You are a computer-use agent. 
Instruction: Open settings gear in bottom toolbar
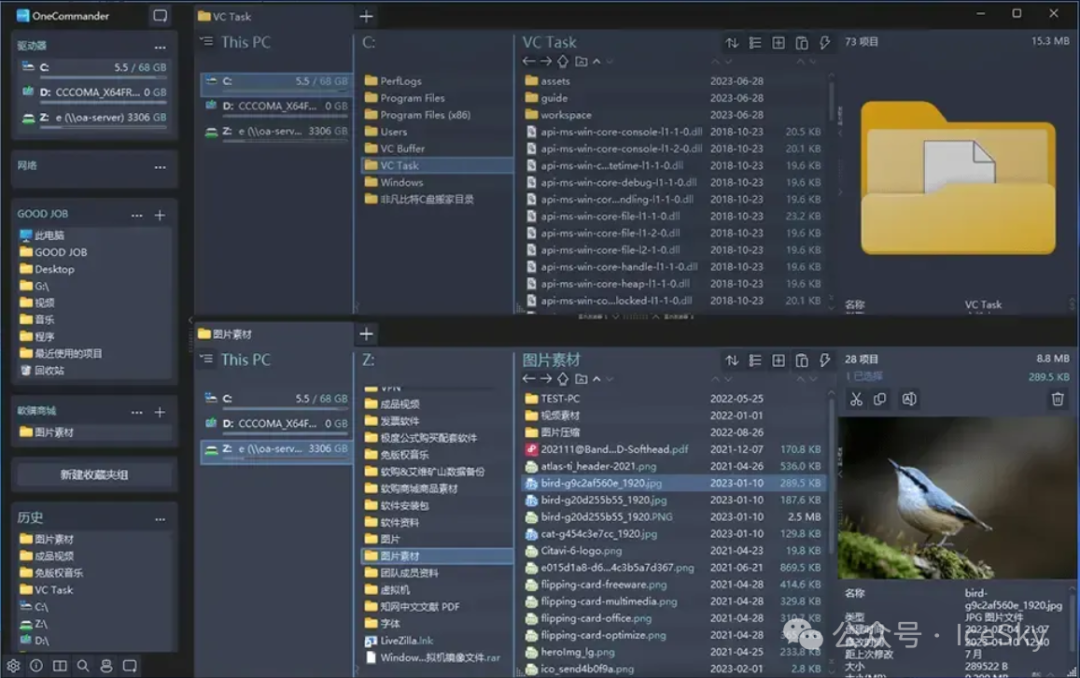(x=13, y=665)
